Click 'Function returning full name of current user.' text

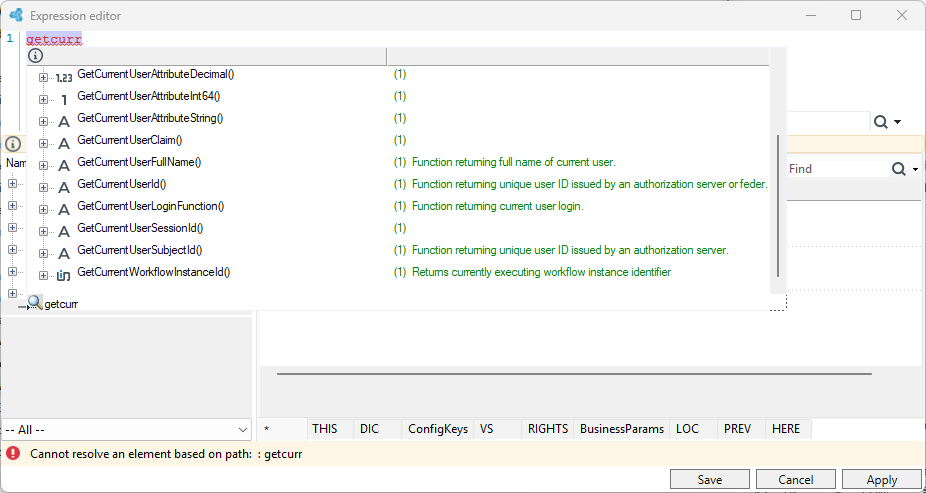tap(514, 162)
